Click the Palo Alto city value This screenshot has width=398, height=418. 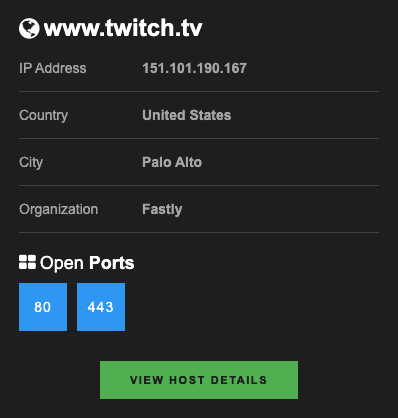click(172, 162)
